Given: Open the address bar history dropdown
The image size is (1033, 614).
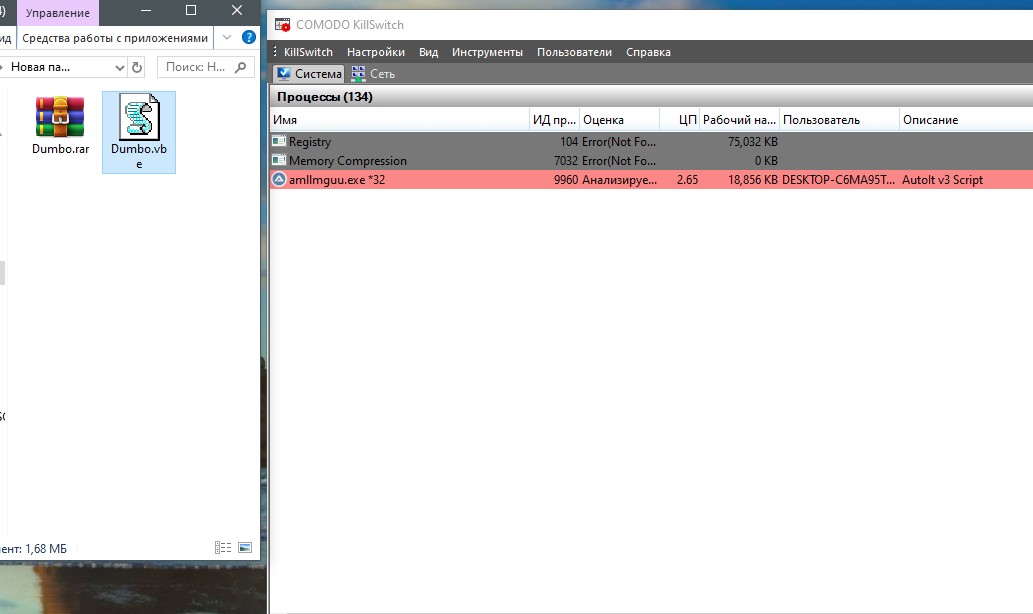Looking at the screenshot, I should (119, 67).
